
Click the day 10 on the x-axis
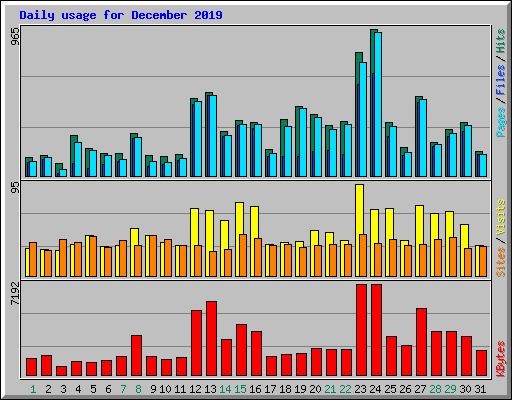[x=165, y=389]
